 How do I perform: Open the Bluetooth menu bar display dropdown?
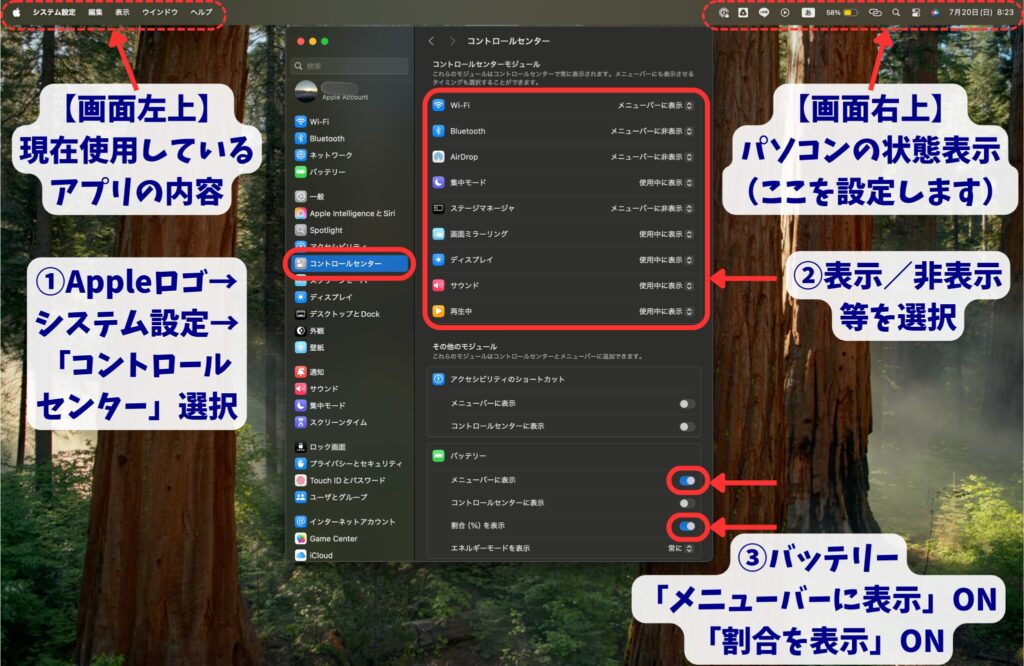pyautogui.click(x=651, y=131)
